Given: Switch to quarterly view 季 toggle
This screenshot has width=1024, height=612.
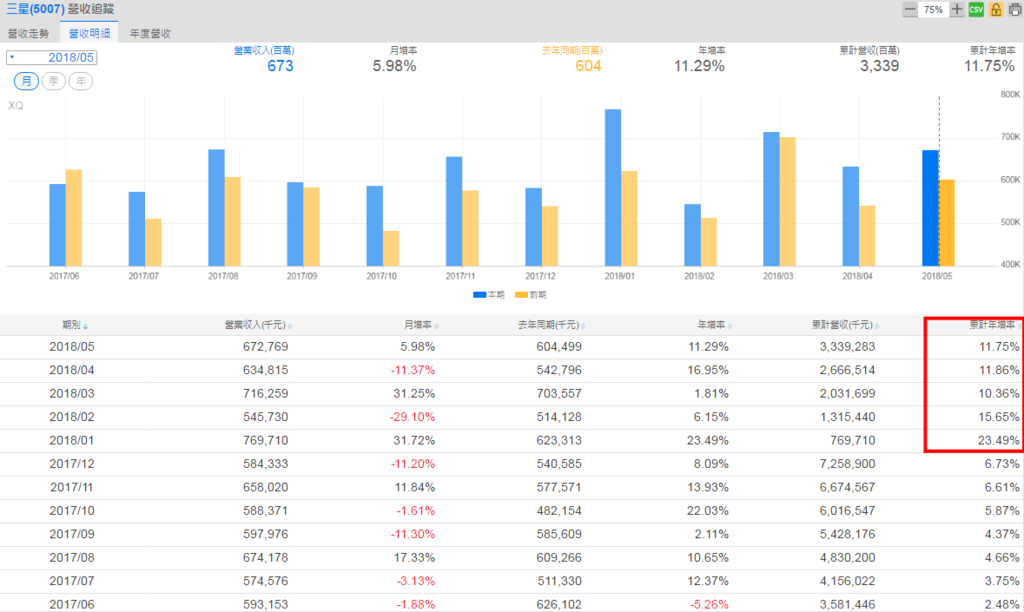Looking at the screenshot, I should (x=54, y=81).
